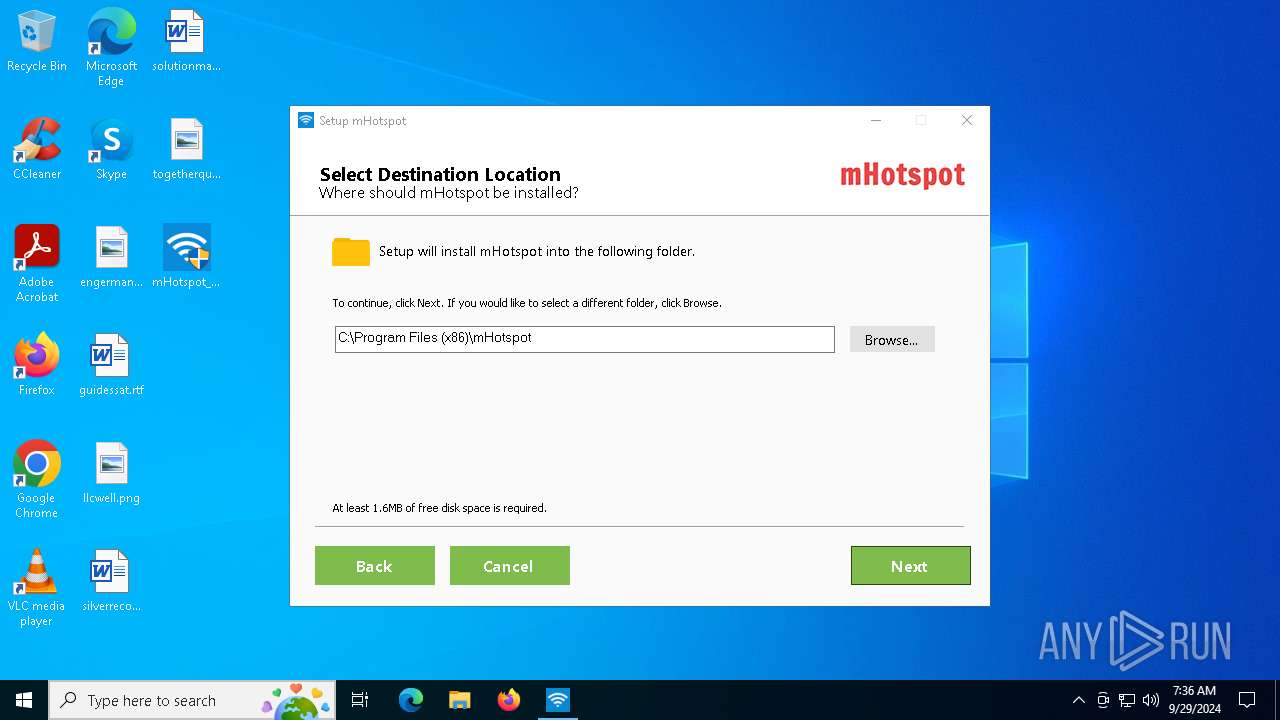Select the engerman... image file
This screenshot has width=1280, height=720.
click(x=111, y=258)
